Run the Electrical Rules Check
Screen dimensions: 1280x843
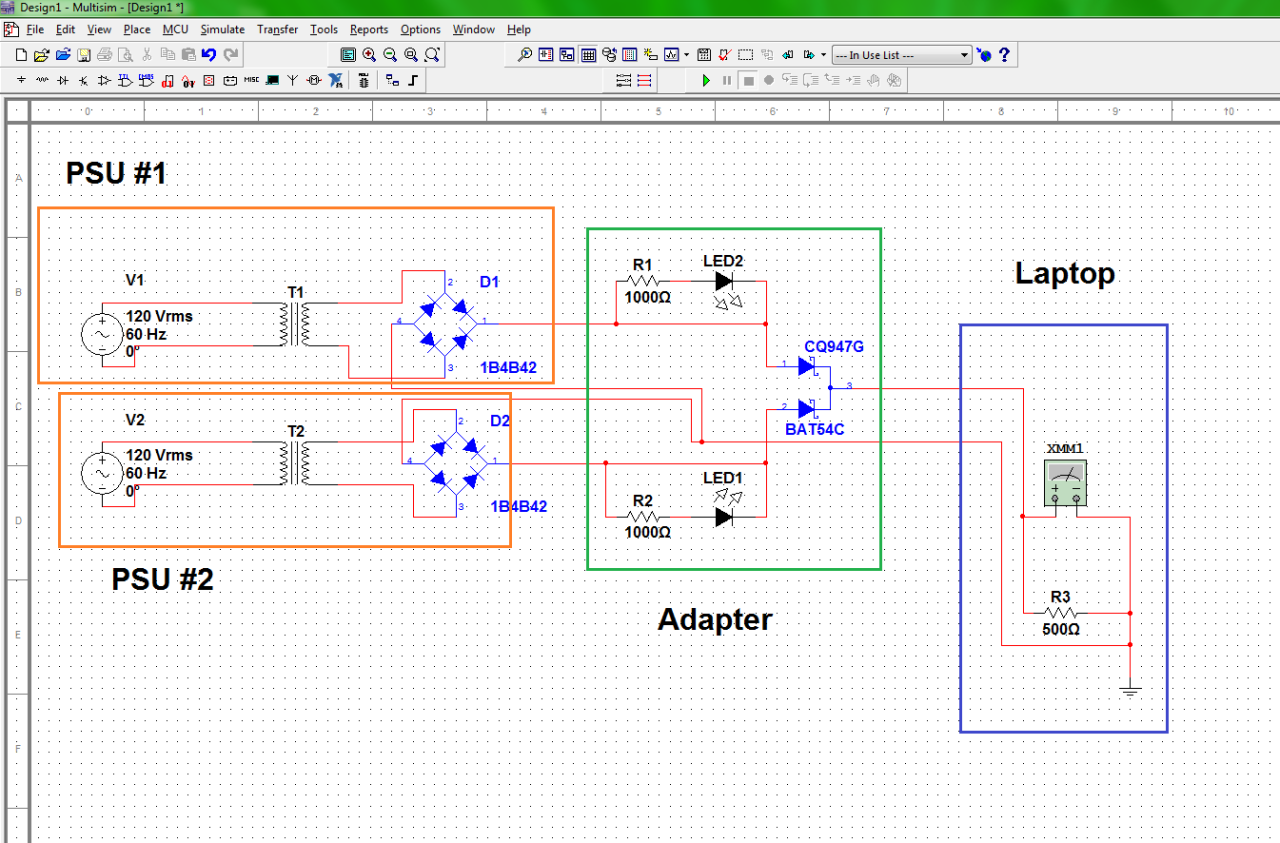(724, 55)
